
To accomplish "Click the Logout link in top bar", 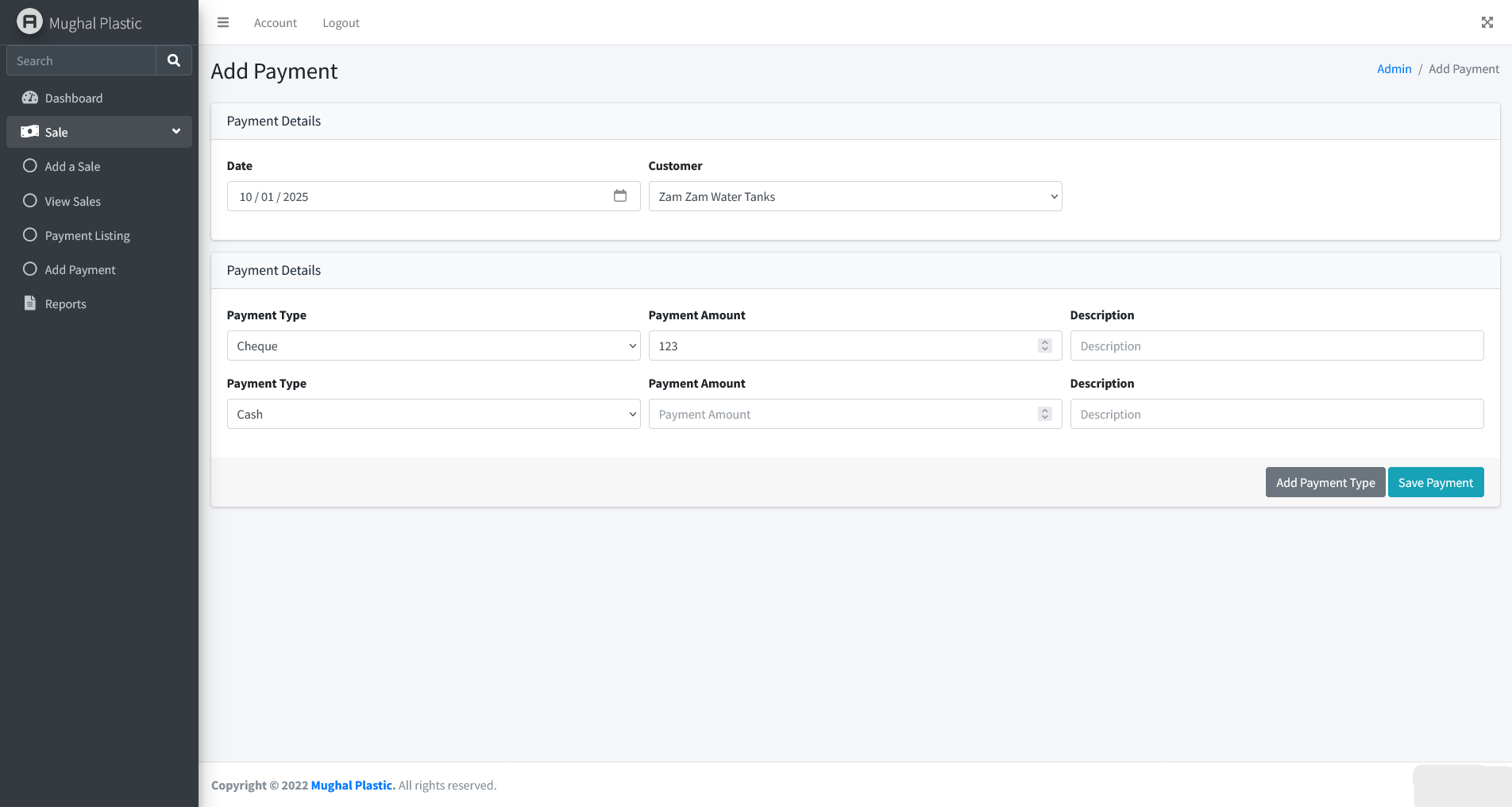I will coord(341,23).
